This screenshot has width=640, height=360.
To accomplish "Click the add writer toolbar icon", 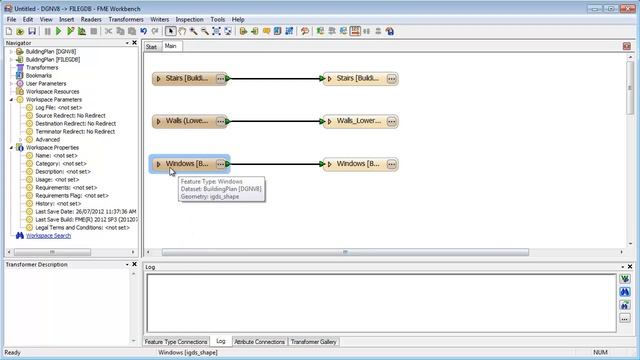I will click(x=255, y=31).
